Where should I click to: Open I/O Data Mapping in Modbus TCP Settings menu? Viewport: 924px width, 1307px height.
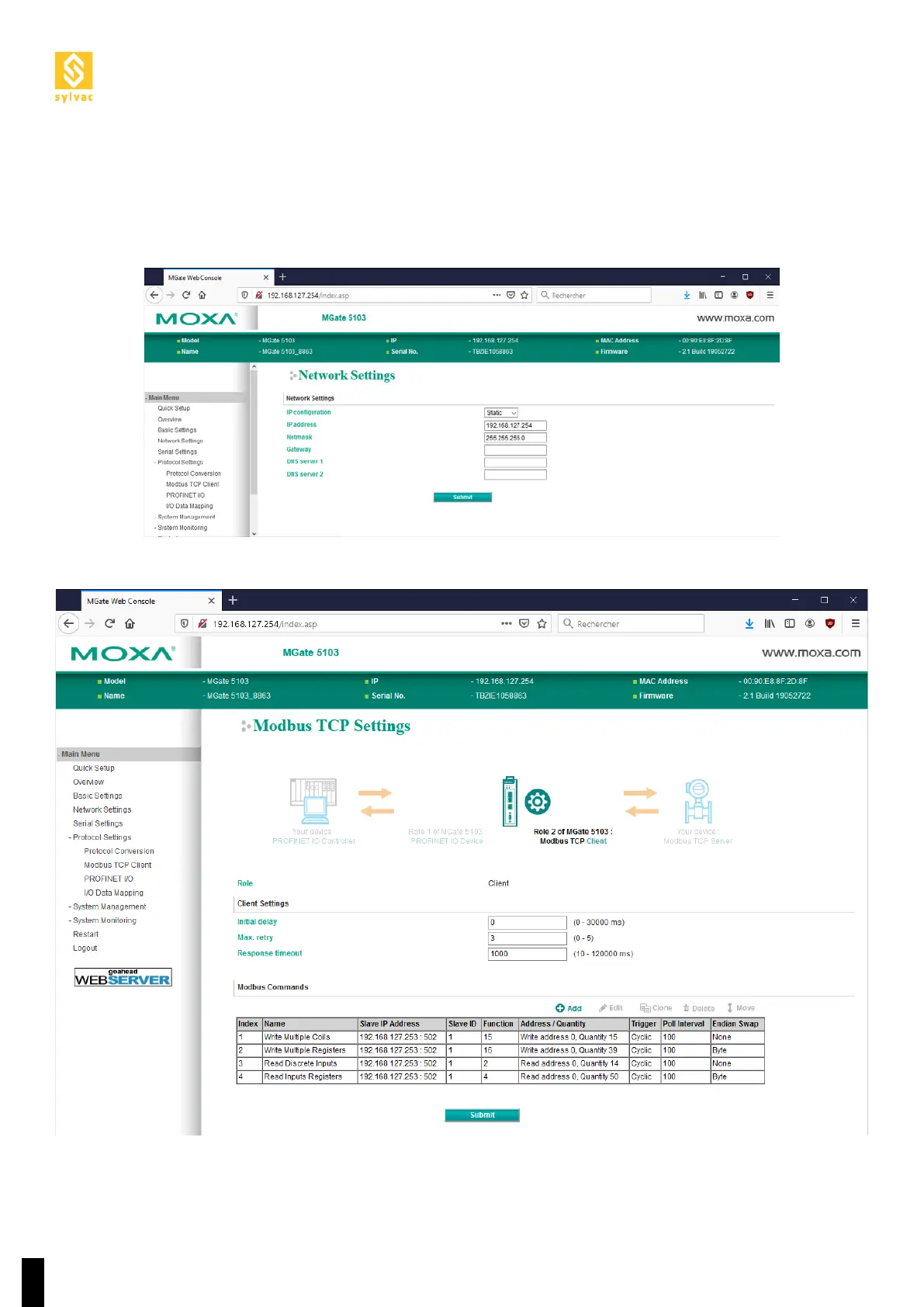click(114, 893)
